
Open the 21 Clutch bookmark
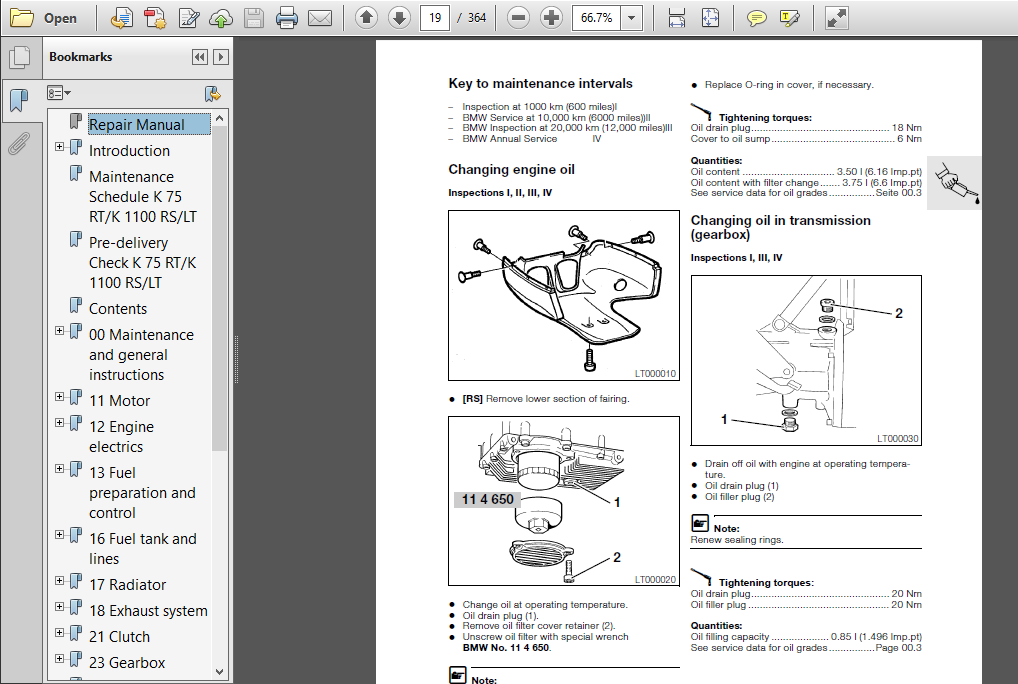(119, 637)
